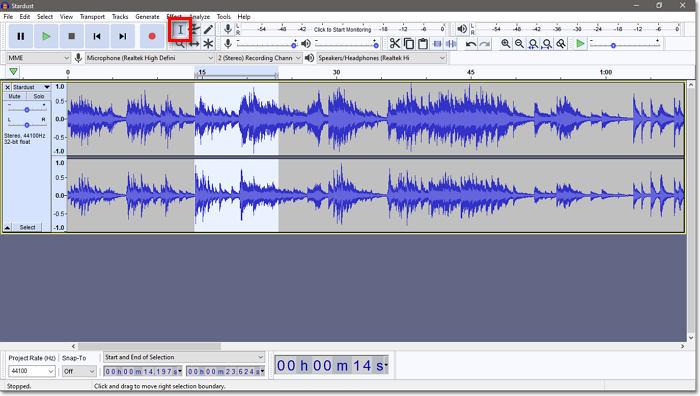Click the selection start time field 14.197
The width and height of the screenshot is (700, 396).
(x=143, y=371)
